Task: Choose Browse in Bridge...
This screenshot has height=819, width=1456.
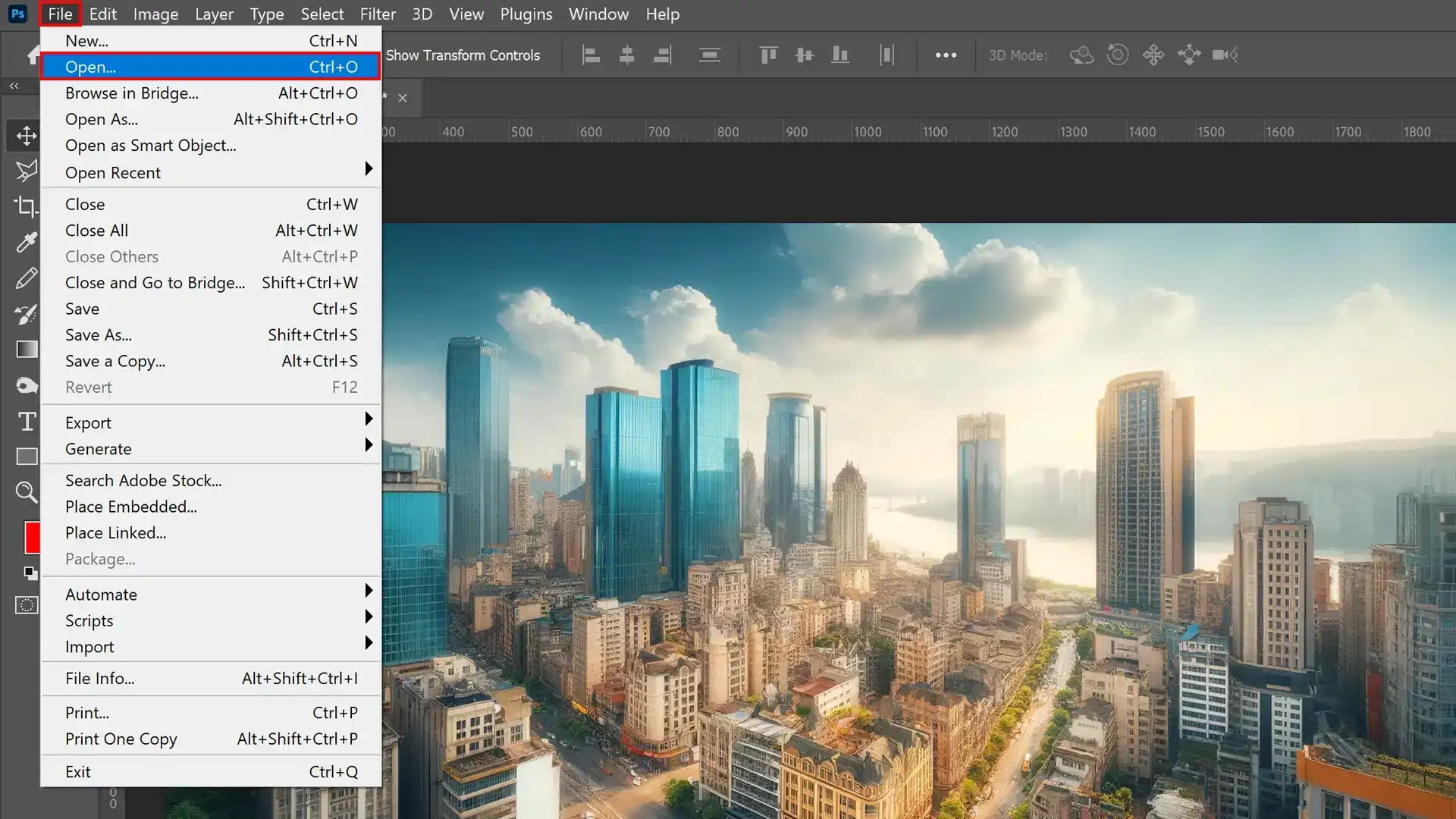Action: (211, 93)
